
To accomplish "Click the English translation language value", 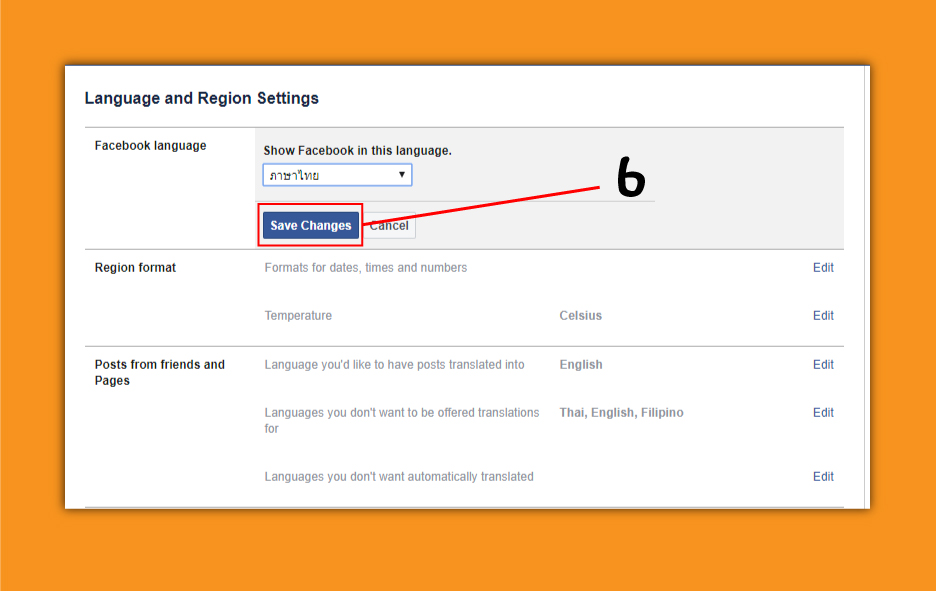I will [x=581, y=364].
